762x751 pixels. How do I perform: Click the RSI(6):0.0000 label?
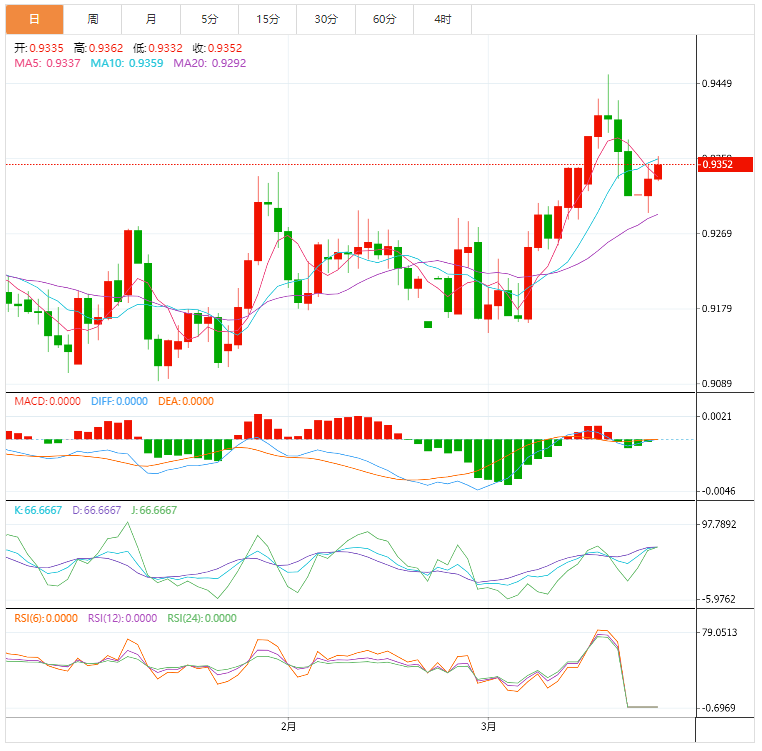[46, 618]
